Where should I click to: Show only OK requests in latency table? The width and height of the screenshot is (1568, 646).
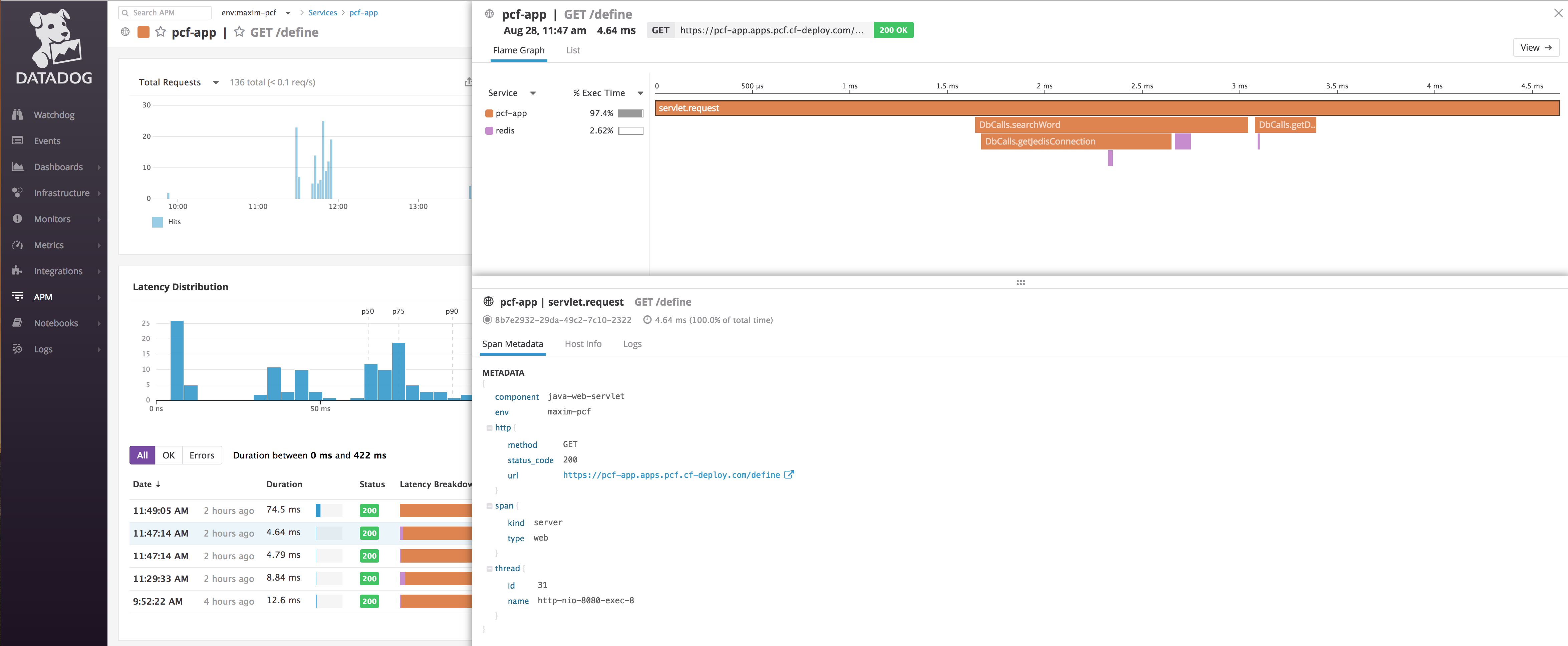click(169, 455)
